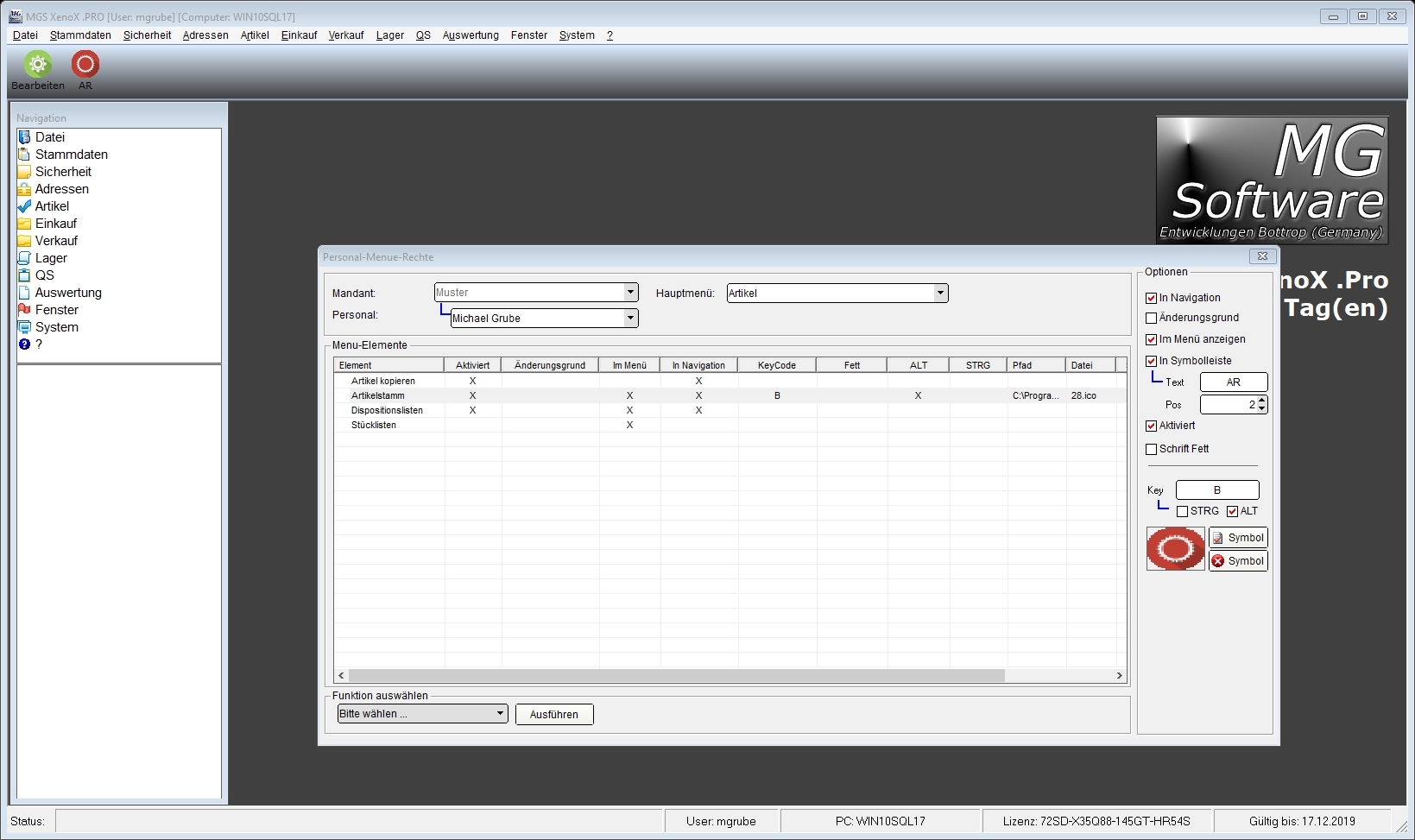Click the table's scroll left arrow
Viewport: 1415px width, 840px height.
click(341, 676)
